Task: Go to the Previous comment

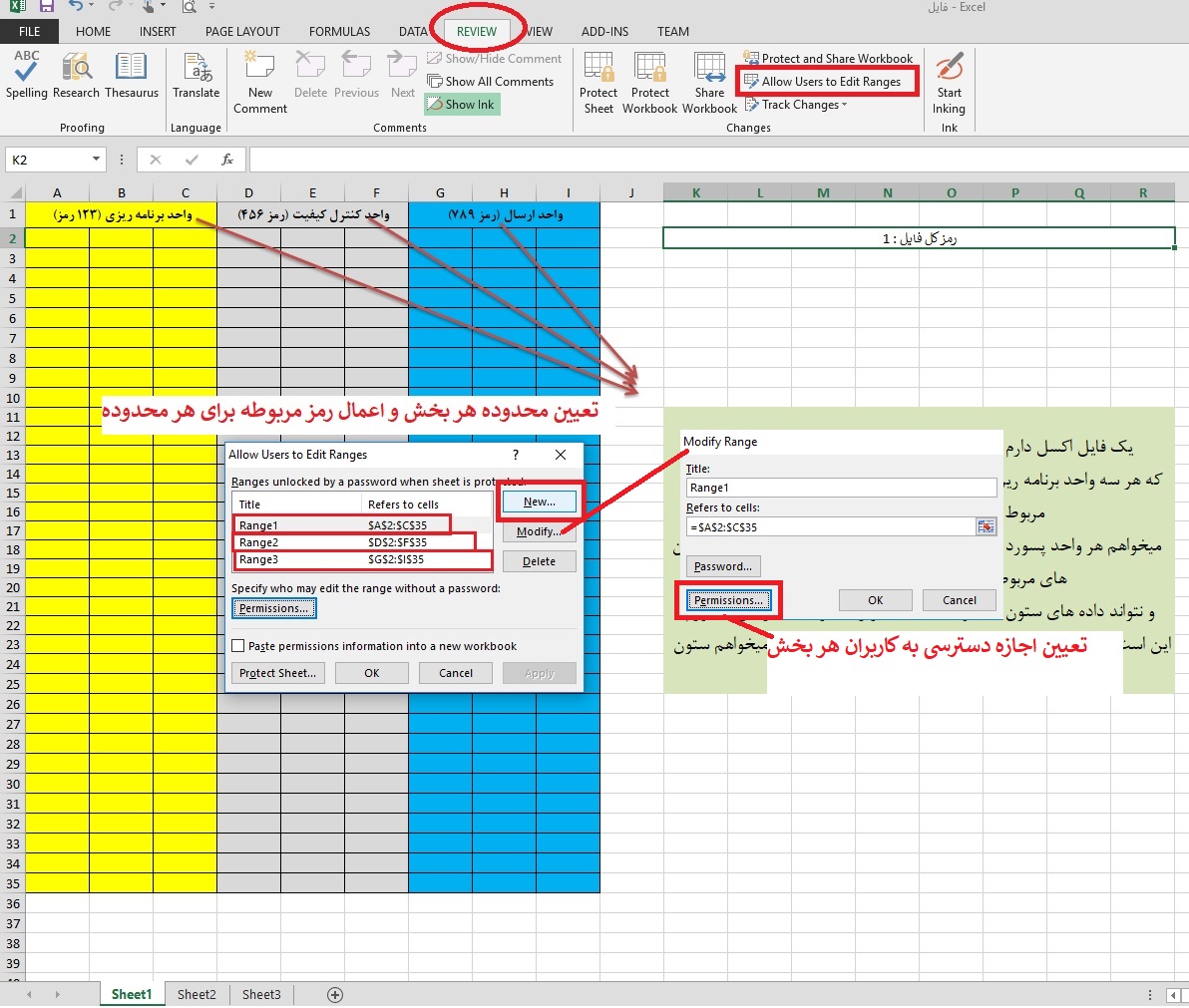Action: [356, 74]
